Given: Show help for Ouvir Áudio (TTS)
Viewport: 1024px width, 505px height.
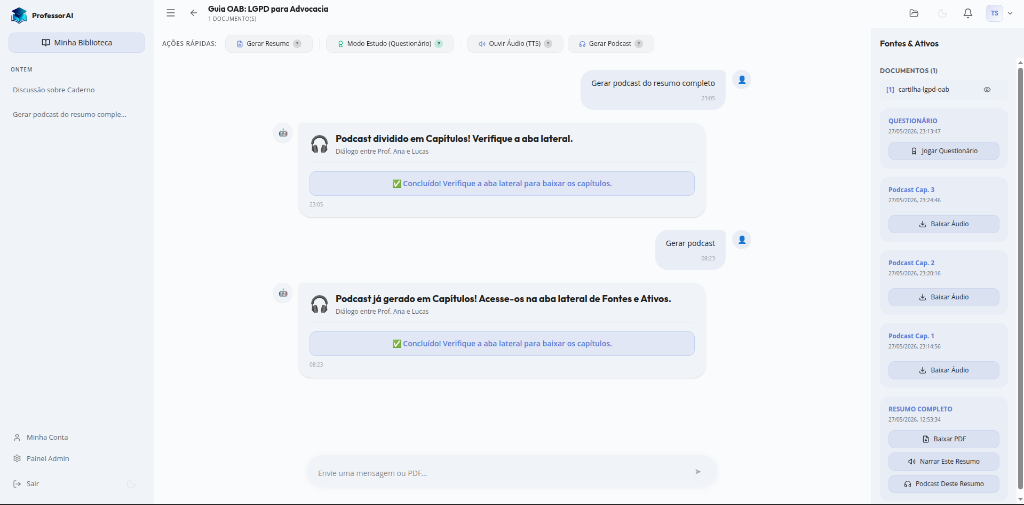Looking at the screenshot, I should [548, 44].
